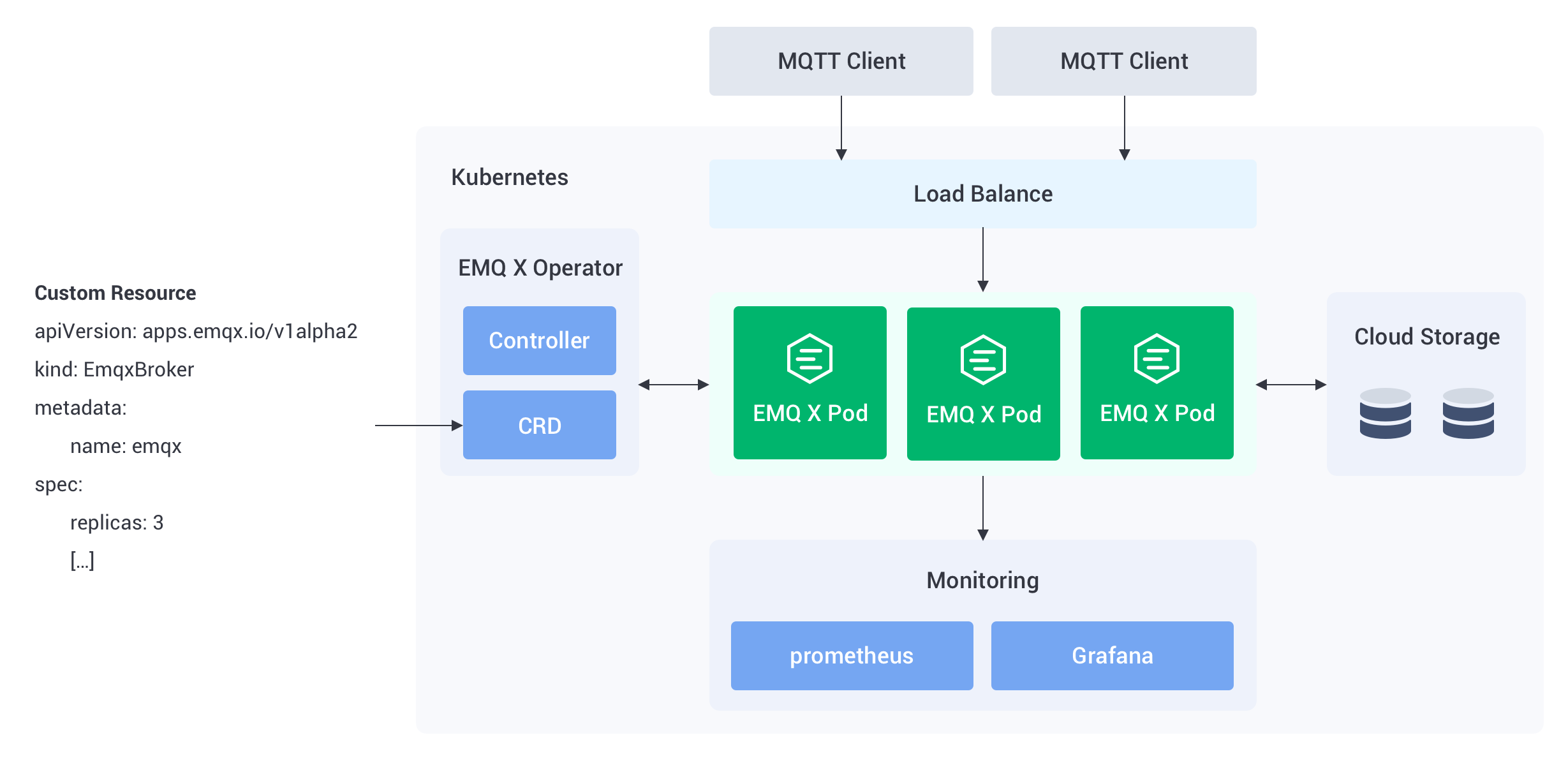Click the metadata: line
This screenshot has width=1568, height=763.
(x=80, y=408)
